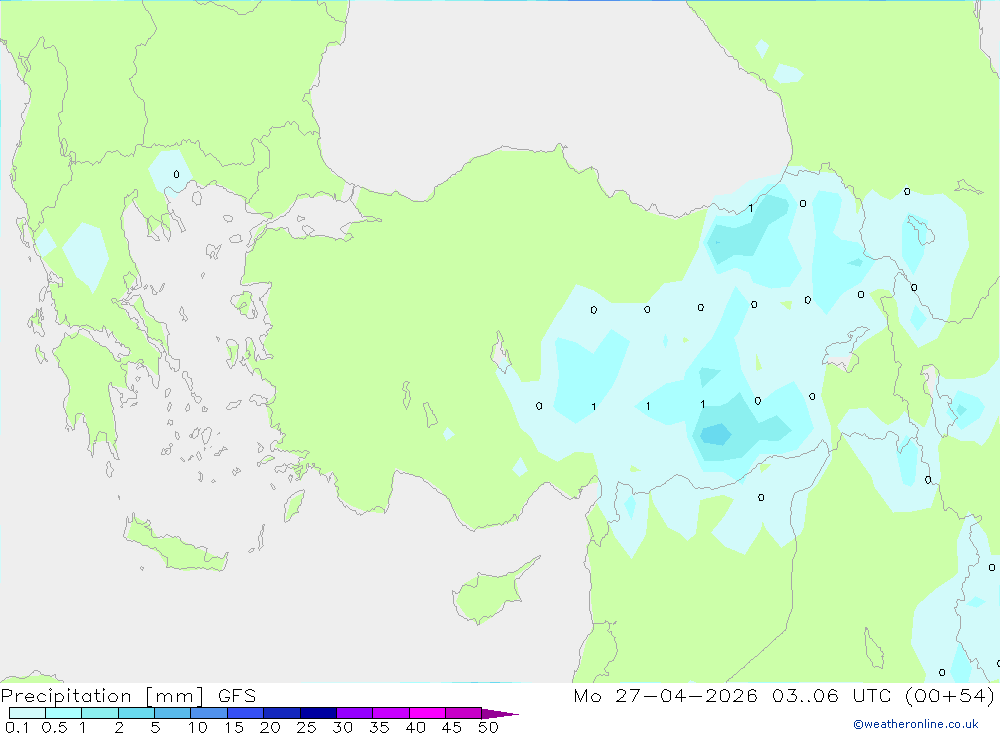Pick the 45–50 mm legend color box
The height and width of the screenshot is (733, 1000).
464,713
